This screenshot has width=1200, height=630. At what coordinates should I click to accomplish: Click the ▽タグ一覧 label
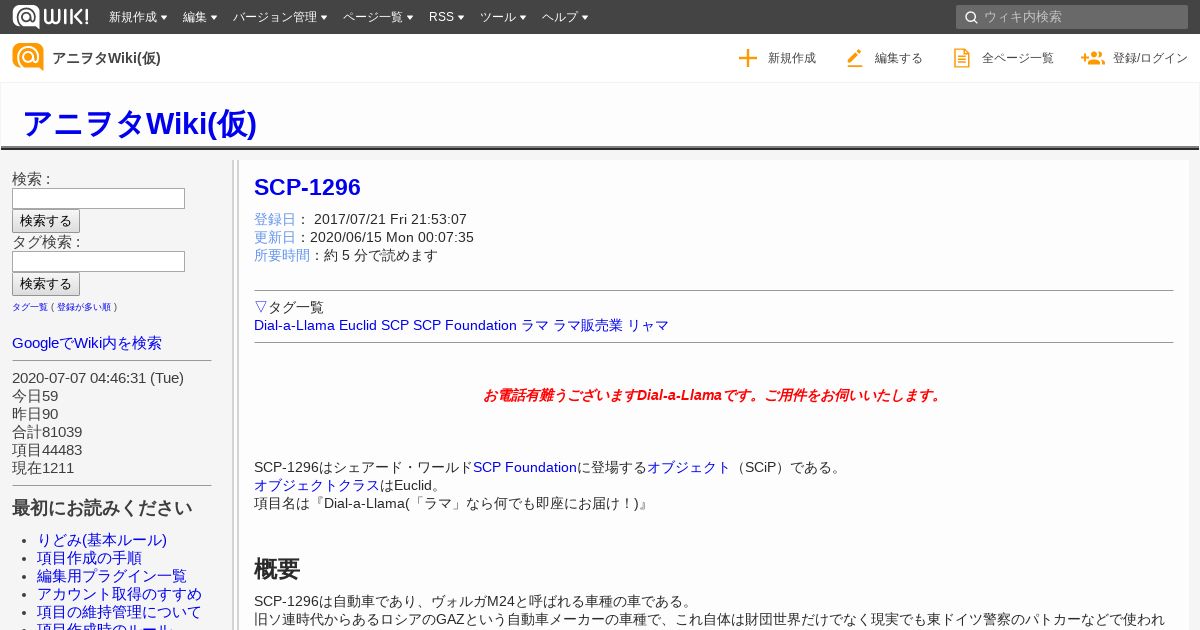coord(289,307)
